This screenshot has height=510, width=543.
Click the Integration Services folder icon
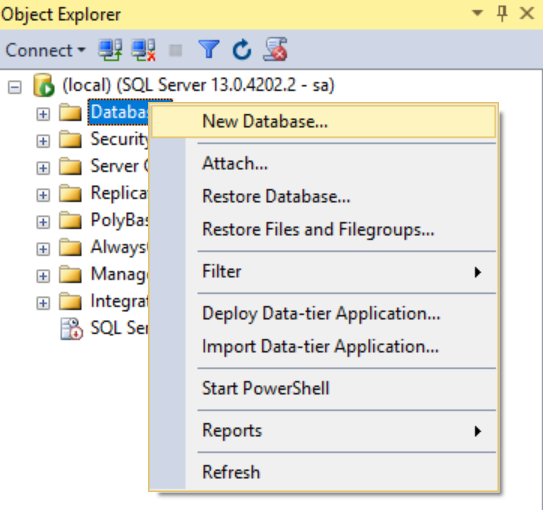coord(70,301)
